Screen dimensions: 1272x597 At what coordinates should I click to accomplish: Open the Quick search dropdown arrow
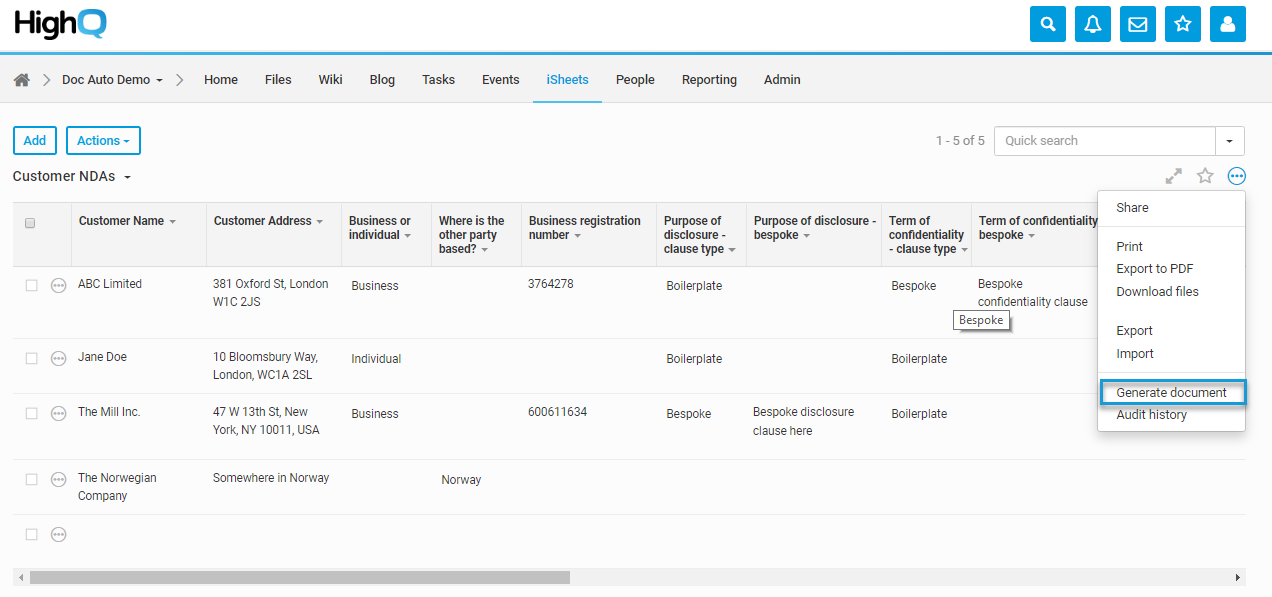(x=1230, y=141)
